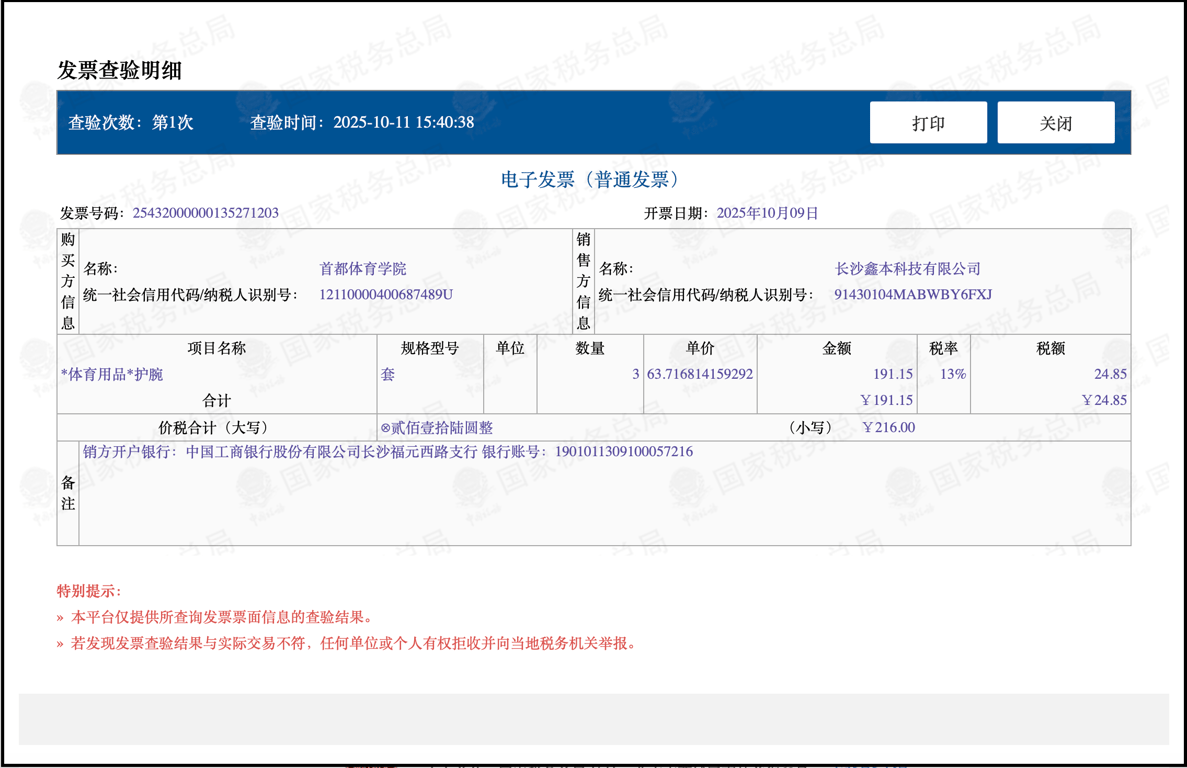The height and width of the screenshot is (768, 1187).
Task: Click the 查验时间 2025-10-11 15:40:38 text
Action: pyautogui.click(x=363, y=123)
